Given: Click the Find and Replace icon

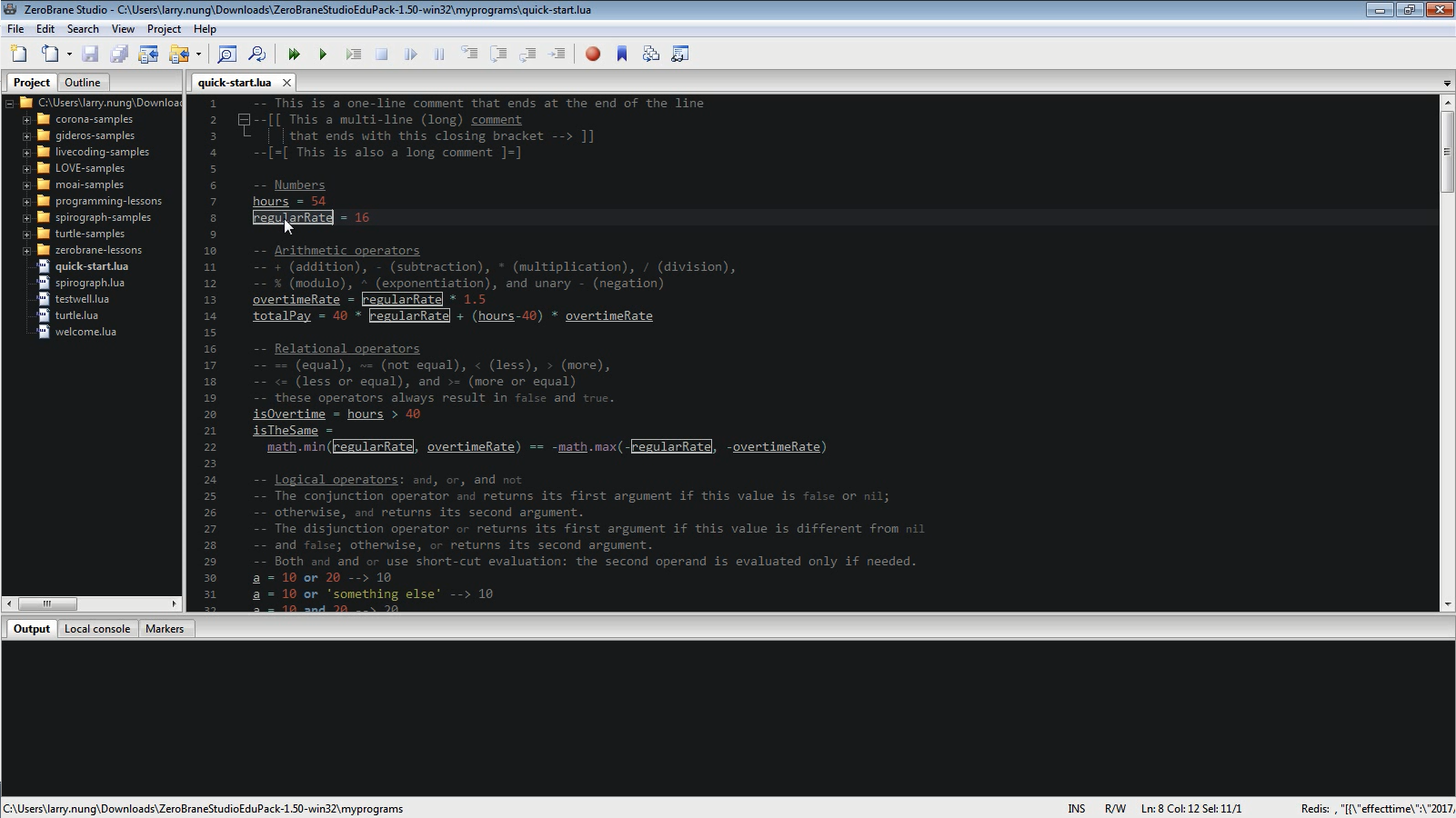Looking at the screenshot, I should (x=257, y=55).
